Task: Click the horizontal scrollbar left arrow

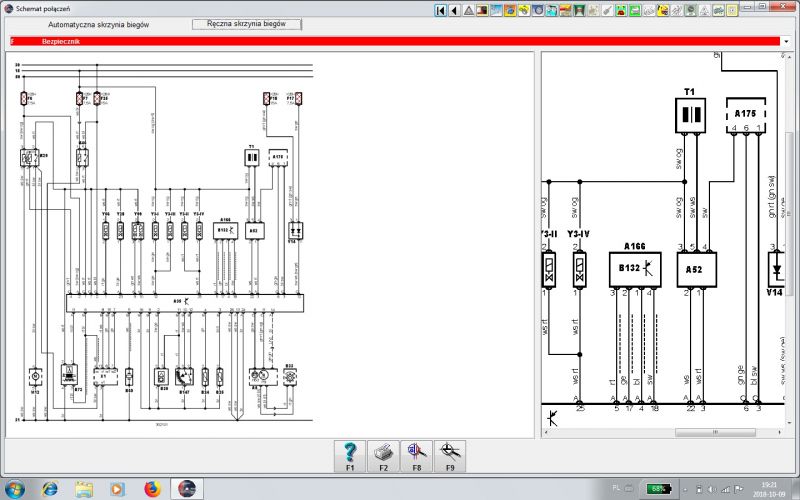Action: [x=546, y=432]
